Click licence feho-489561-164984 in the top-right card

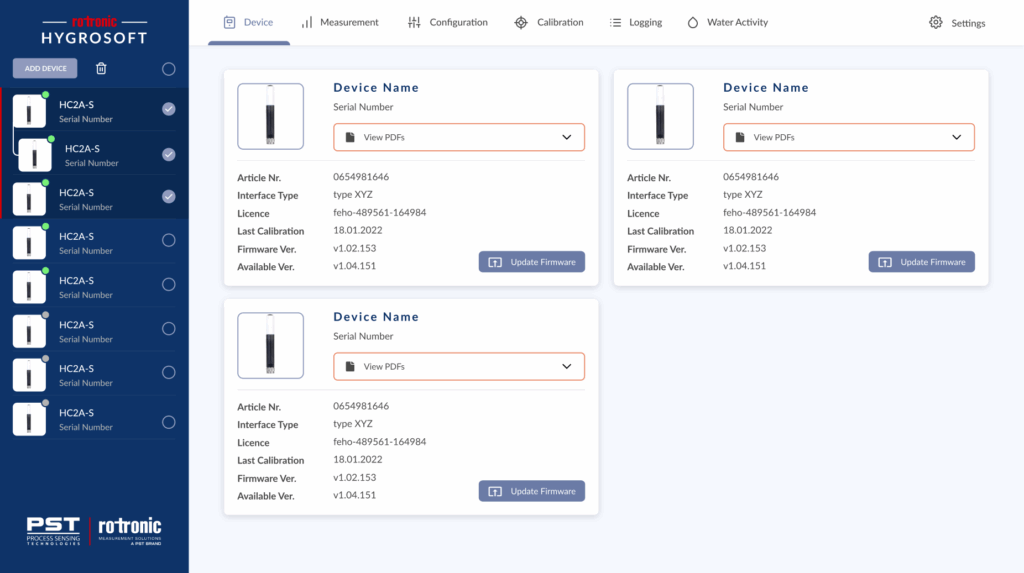pyautogui.click(x=769, y=212)
